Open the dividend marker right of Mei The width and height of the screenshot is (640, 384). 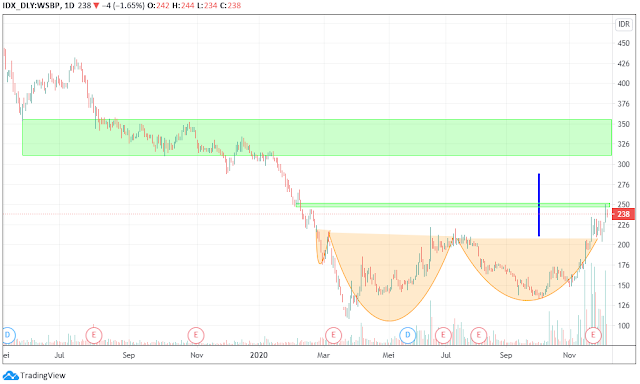click(x=407, y=335)
